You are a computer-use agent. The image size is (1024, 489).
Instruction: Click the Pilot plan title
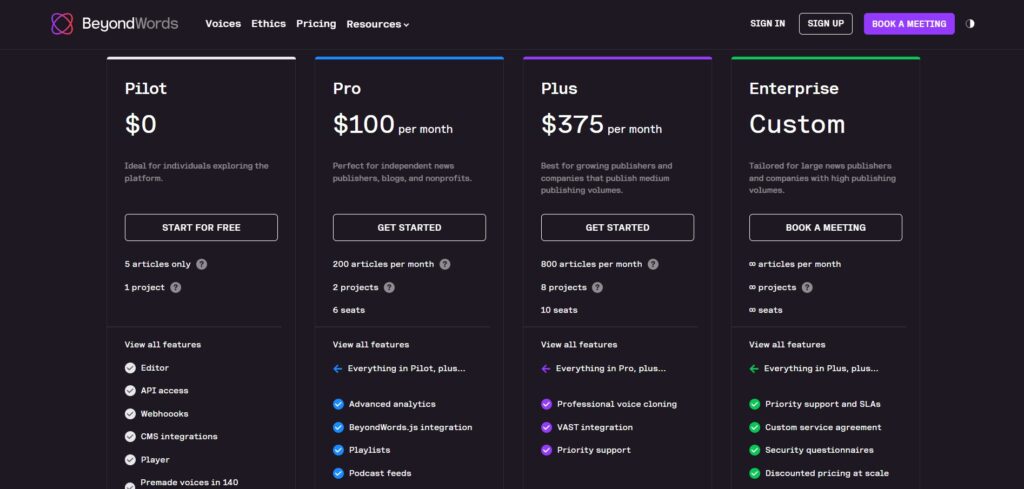146,88
